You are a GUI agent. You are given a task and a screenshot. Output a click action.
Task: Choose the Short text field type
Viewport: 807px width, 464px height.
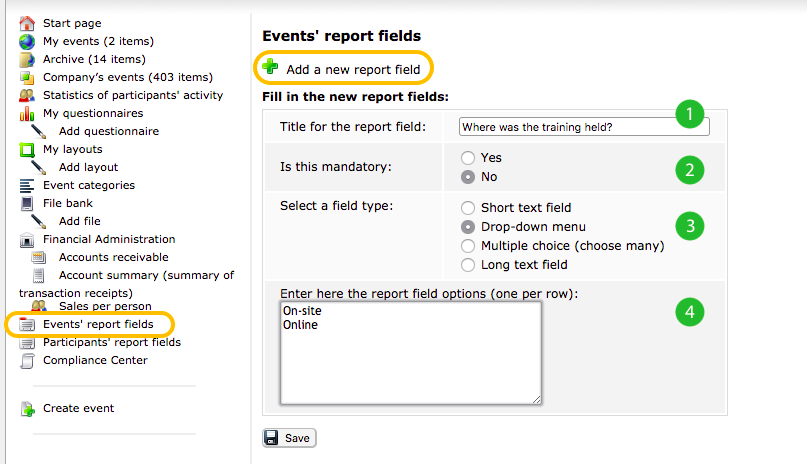pos(467,208)
